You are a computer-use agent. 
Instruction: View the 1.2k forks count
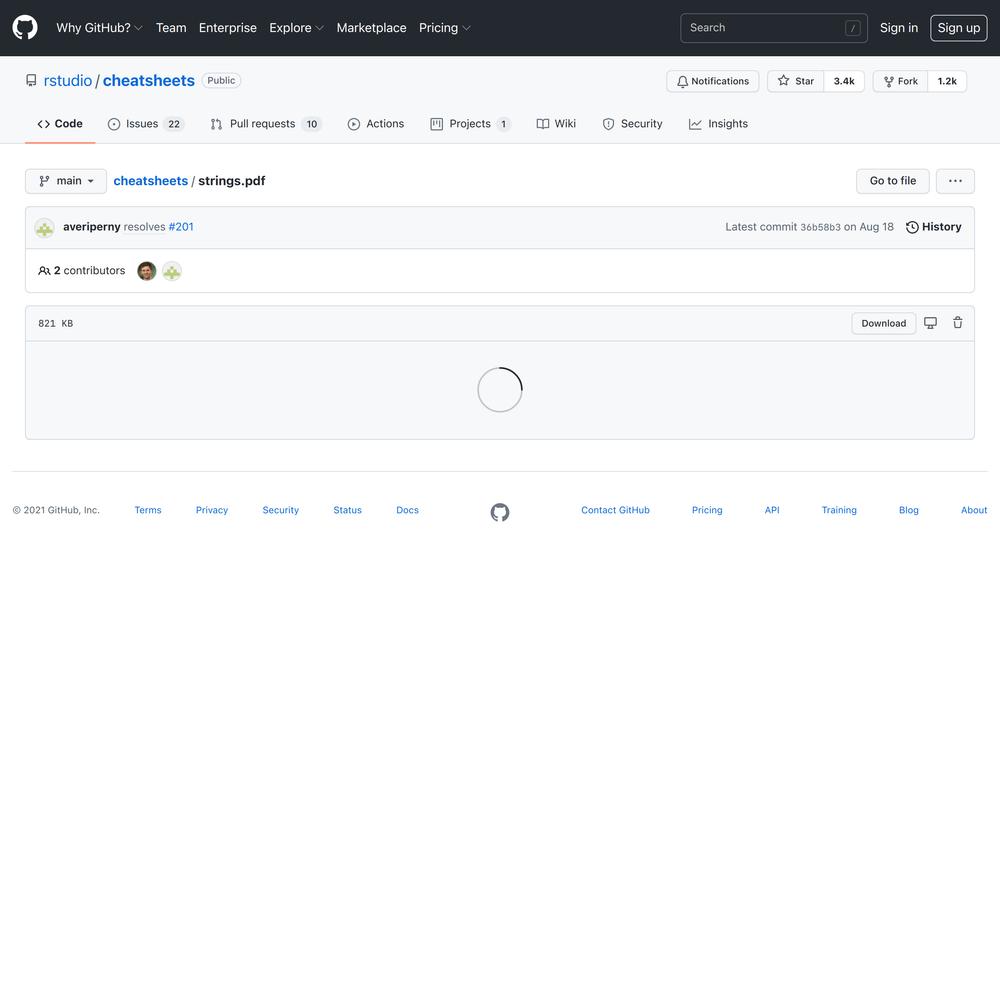click(947, 82)
